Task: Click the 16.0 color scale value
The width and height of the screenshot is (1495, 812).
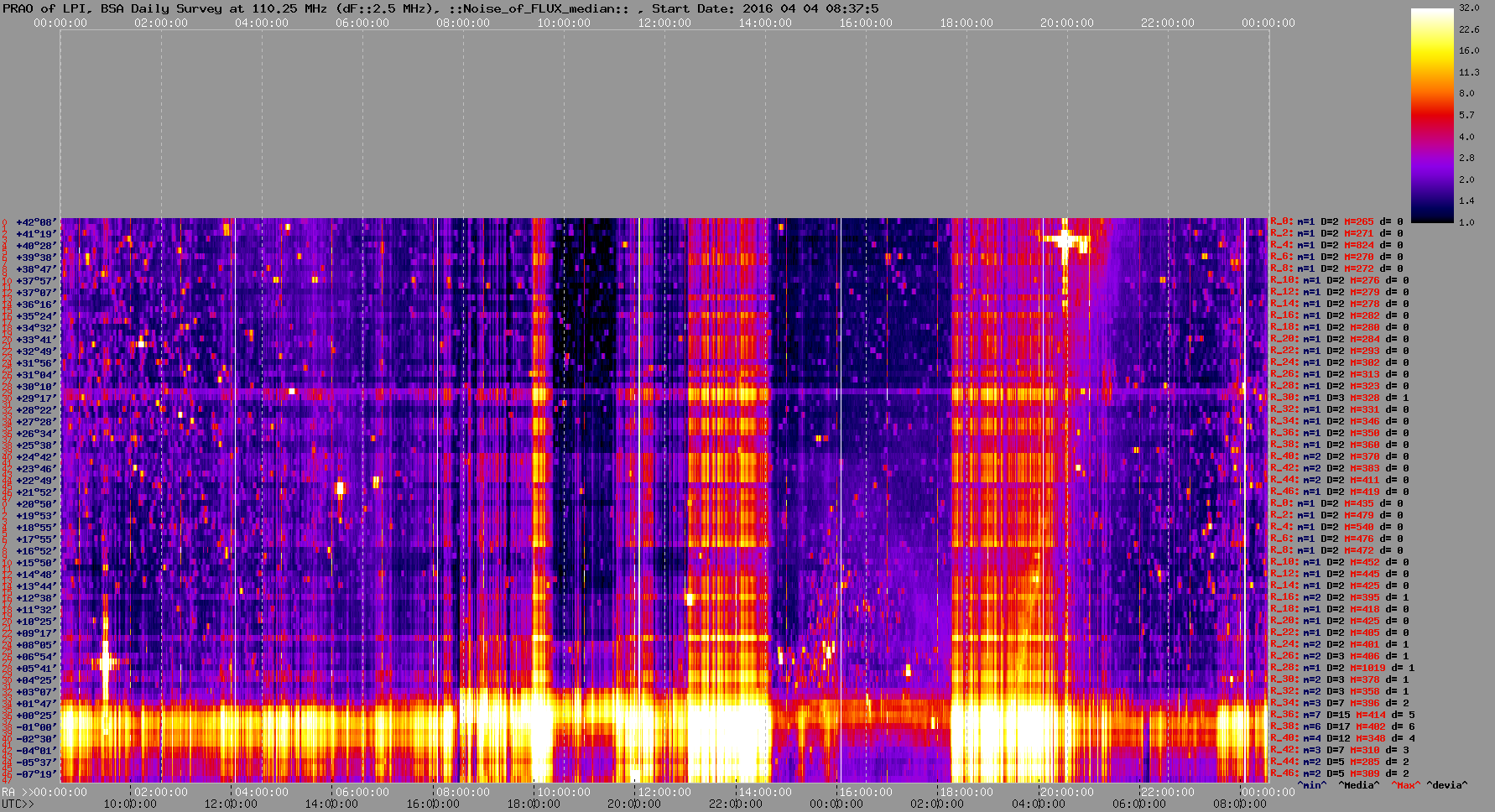Action: 1469,50
